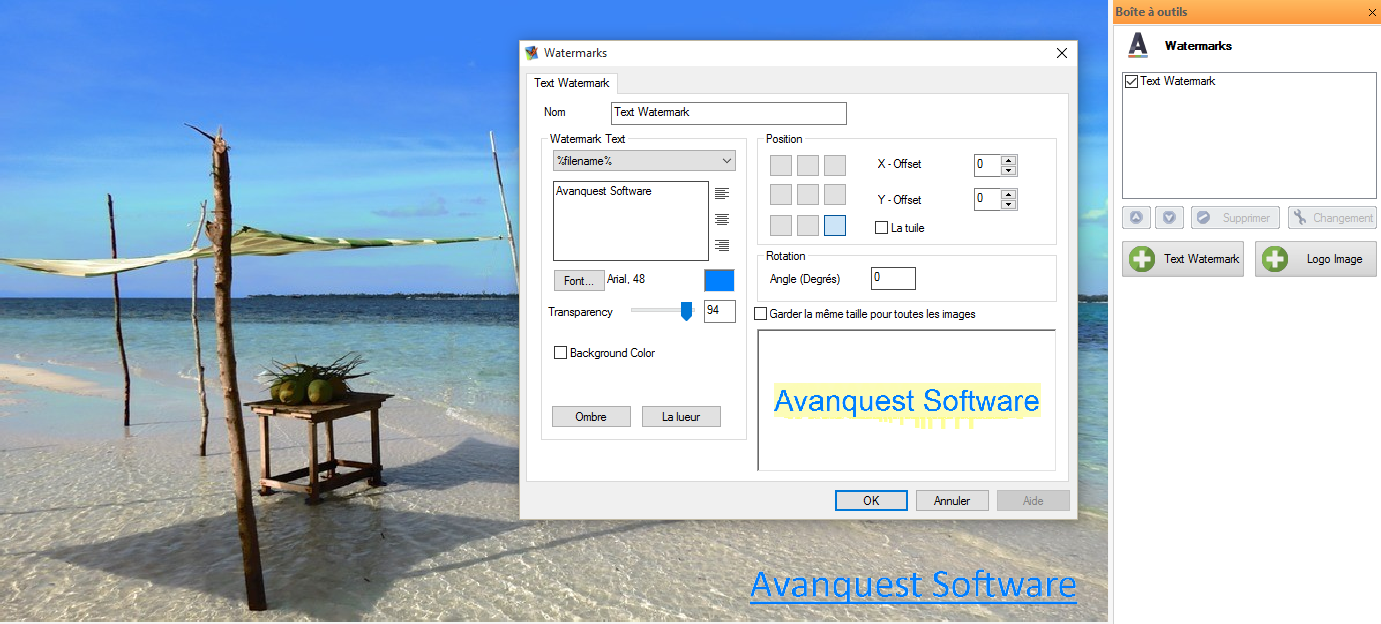The height and width of the screenshot is (624, 1381).
Task: Select the bottom-center position square
Action: pyautogui.click(x=808, y=225)
